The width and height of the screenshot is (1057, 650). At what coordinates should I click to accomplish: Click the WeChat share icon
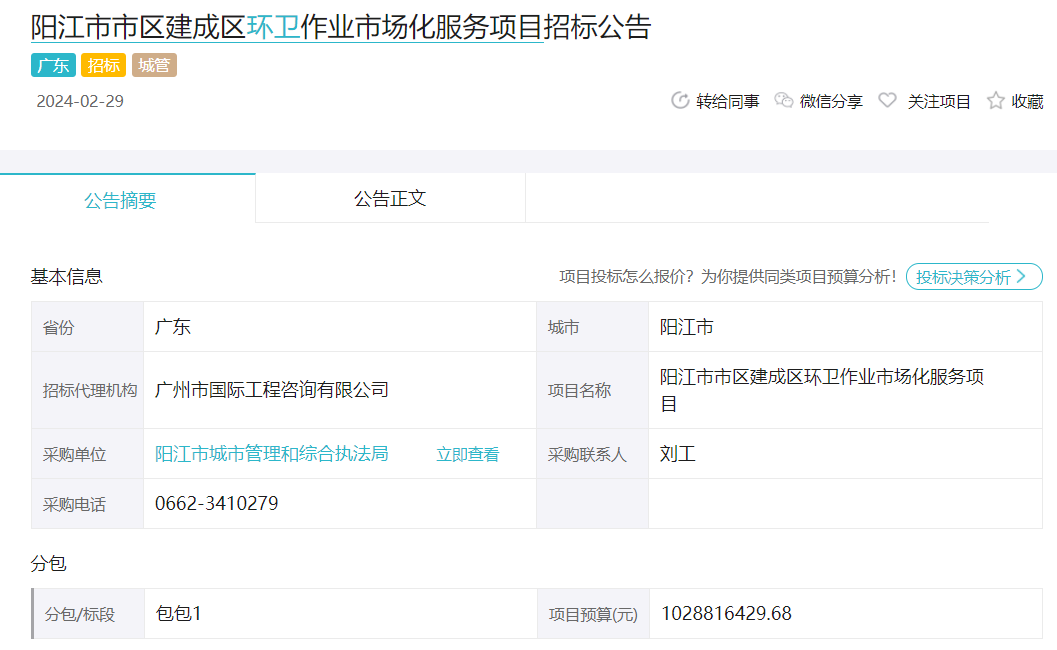point(783,100)
